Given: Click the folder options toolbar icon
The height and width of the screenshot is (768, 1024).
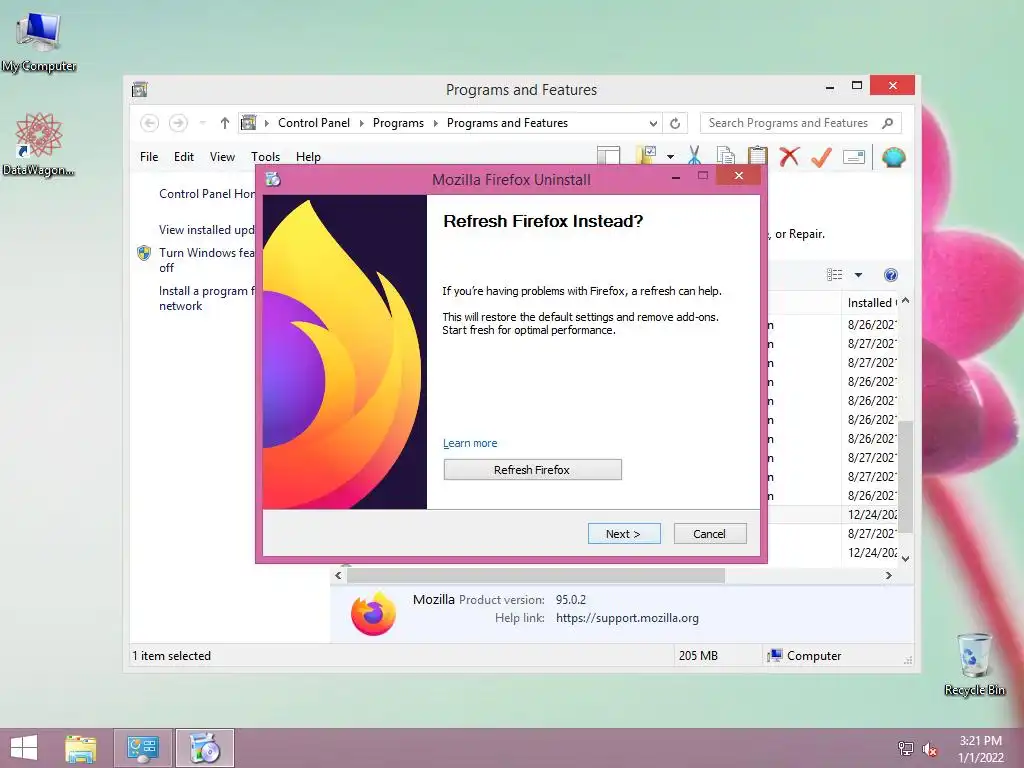Looking at the screenshot, I should tap(647, 155).
